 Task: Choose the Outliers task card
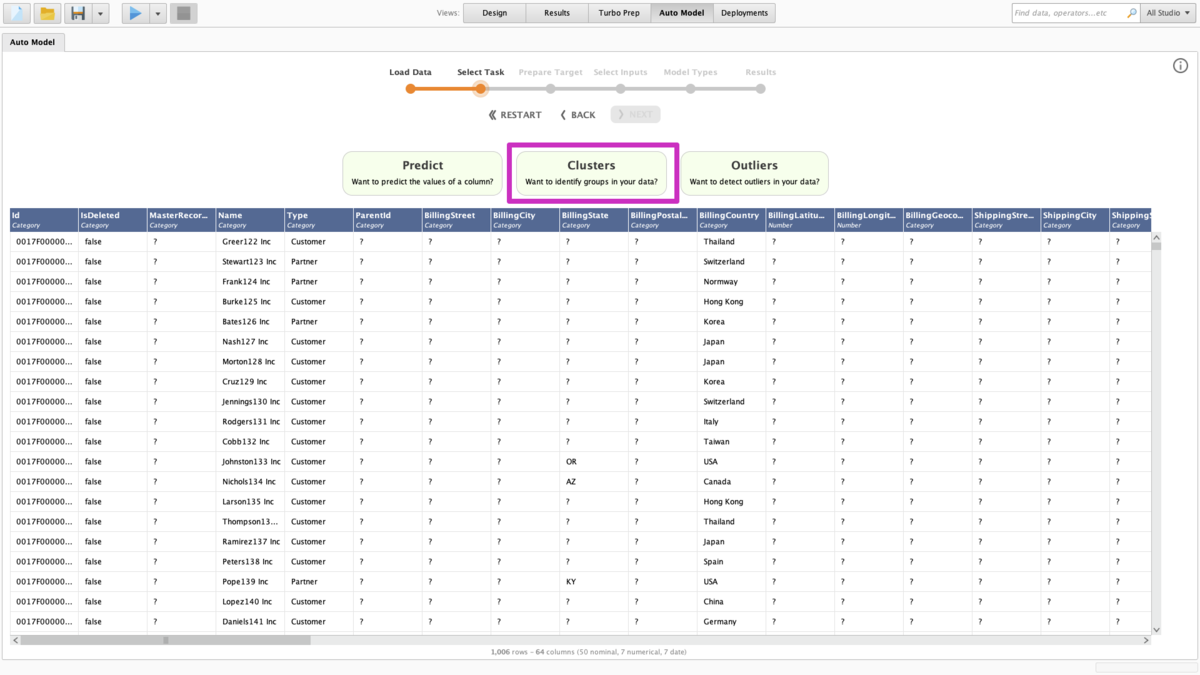coord(754,173)
